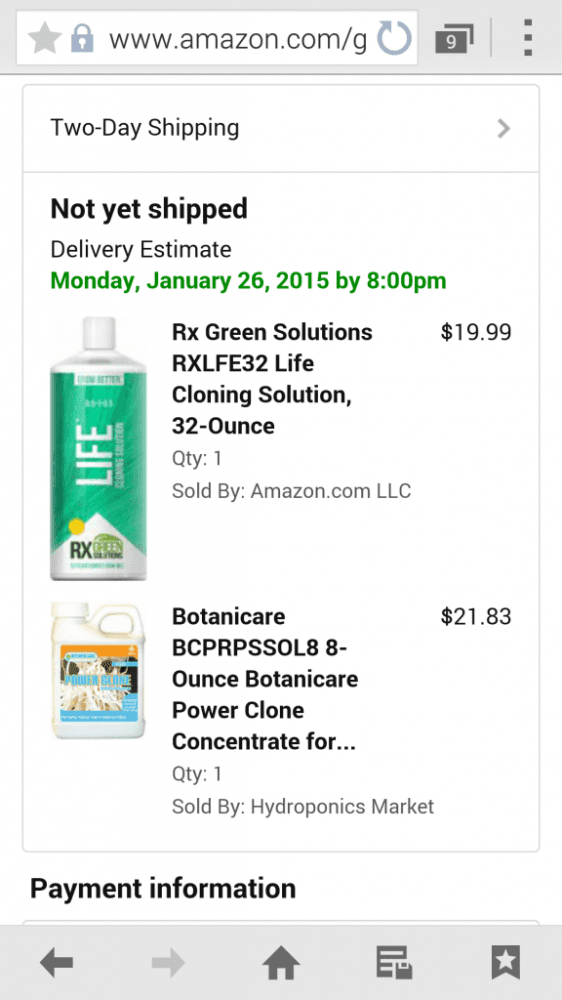The image size is (562, 1000).
Task: Open bookmarks icon in bottom bar
Action: pyautogui.click(x=506, y=962)
